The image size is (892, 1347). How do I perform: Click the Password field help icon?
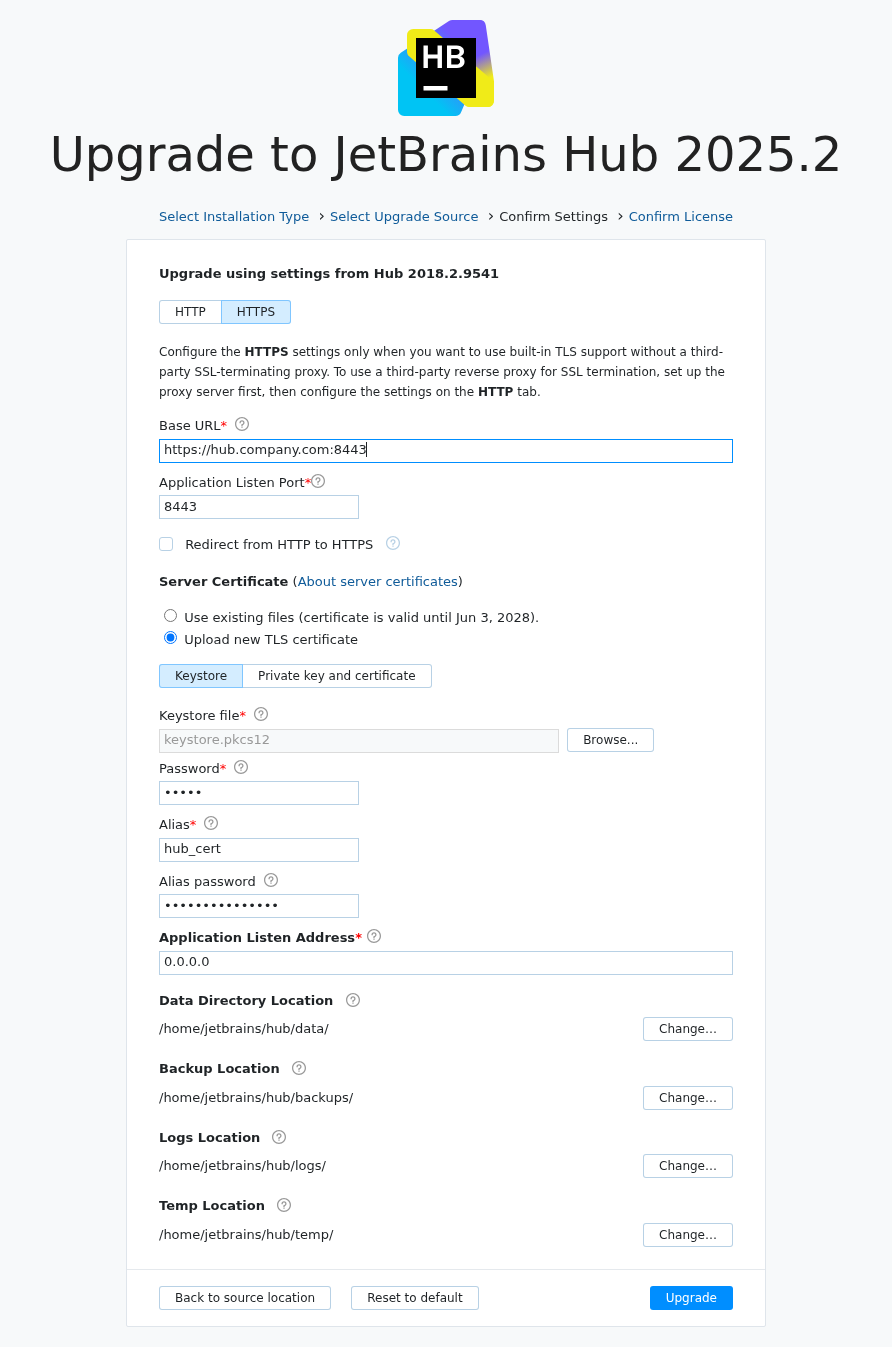tap(240, 767)
